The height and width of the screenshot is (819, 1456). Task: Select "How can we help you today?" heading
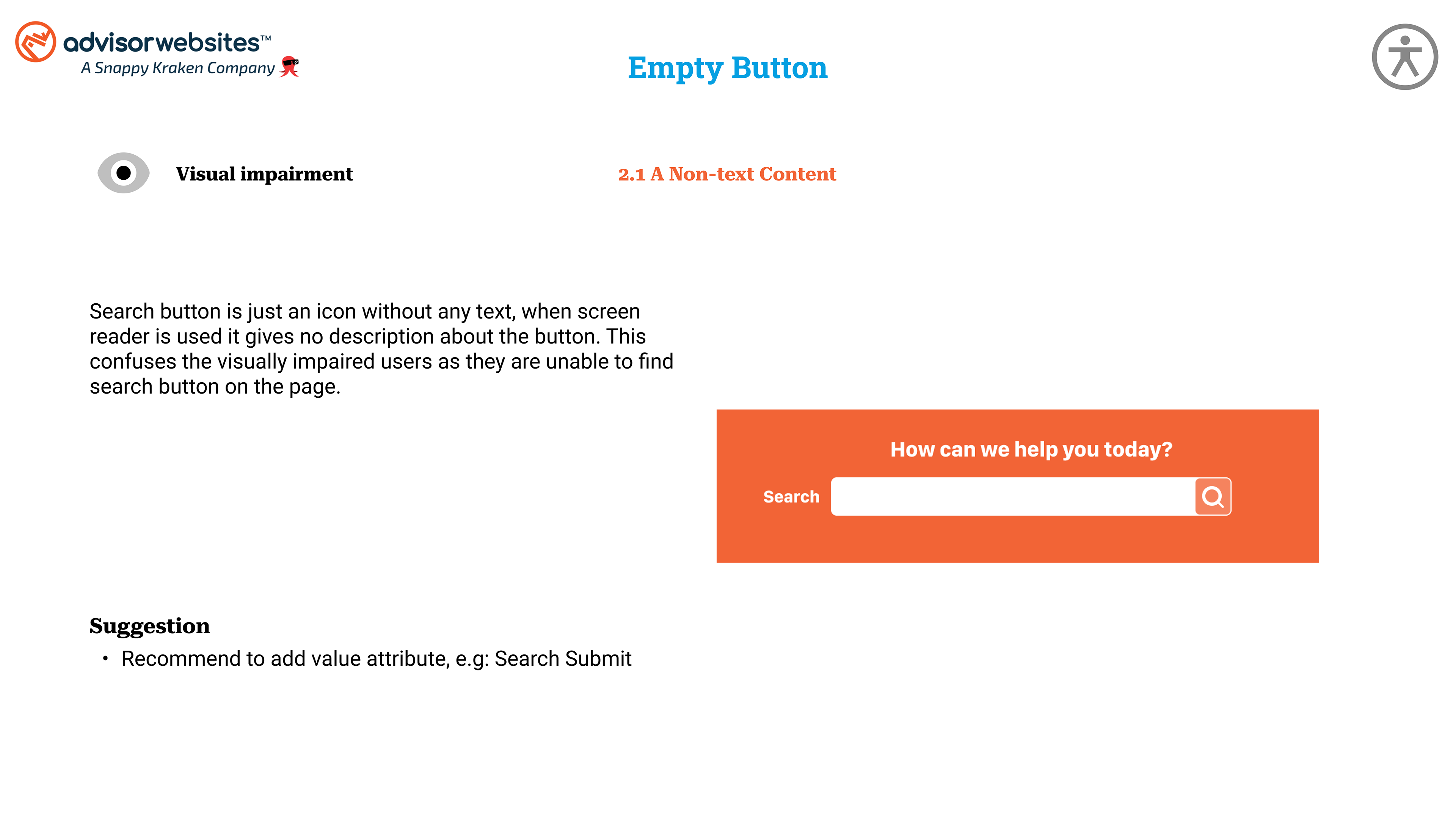click(1031, 449)
